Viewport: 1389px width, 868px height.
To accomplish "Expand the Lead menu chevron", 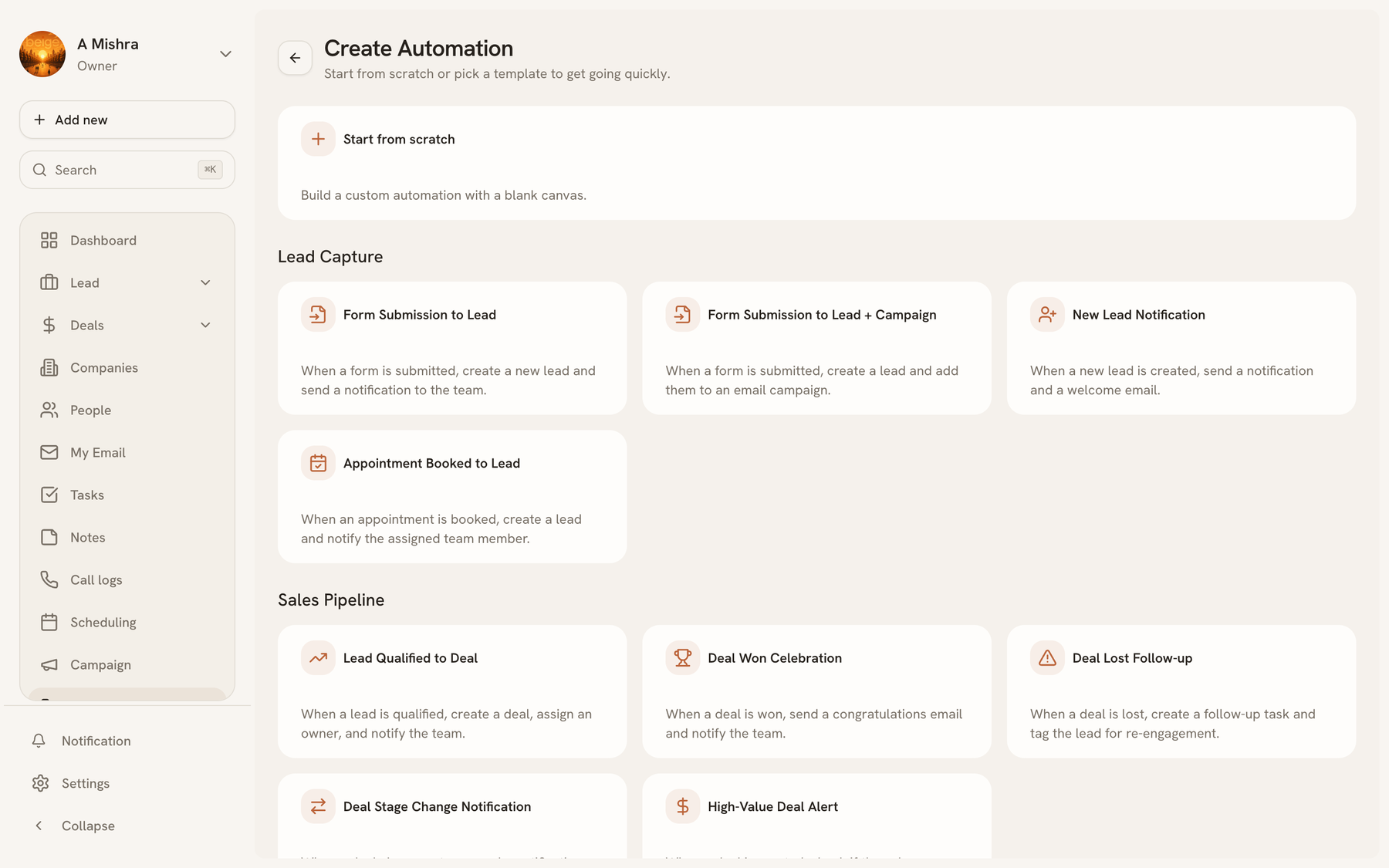I will coord(205,282).
